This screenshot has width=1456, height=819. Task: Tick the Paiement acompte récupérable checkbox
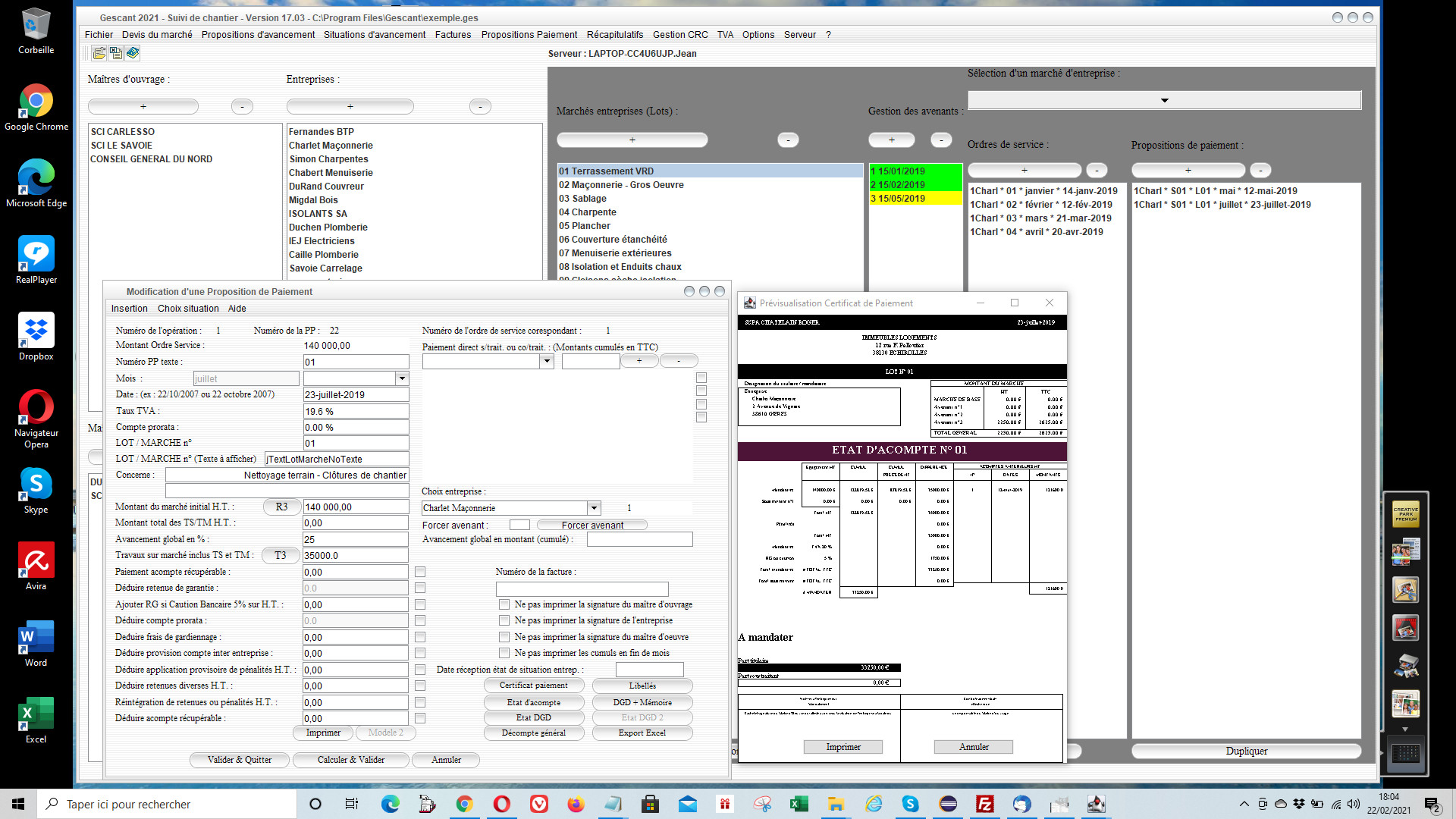(x=420, y=572)
